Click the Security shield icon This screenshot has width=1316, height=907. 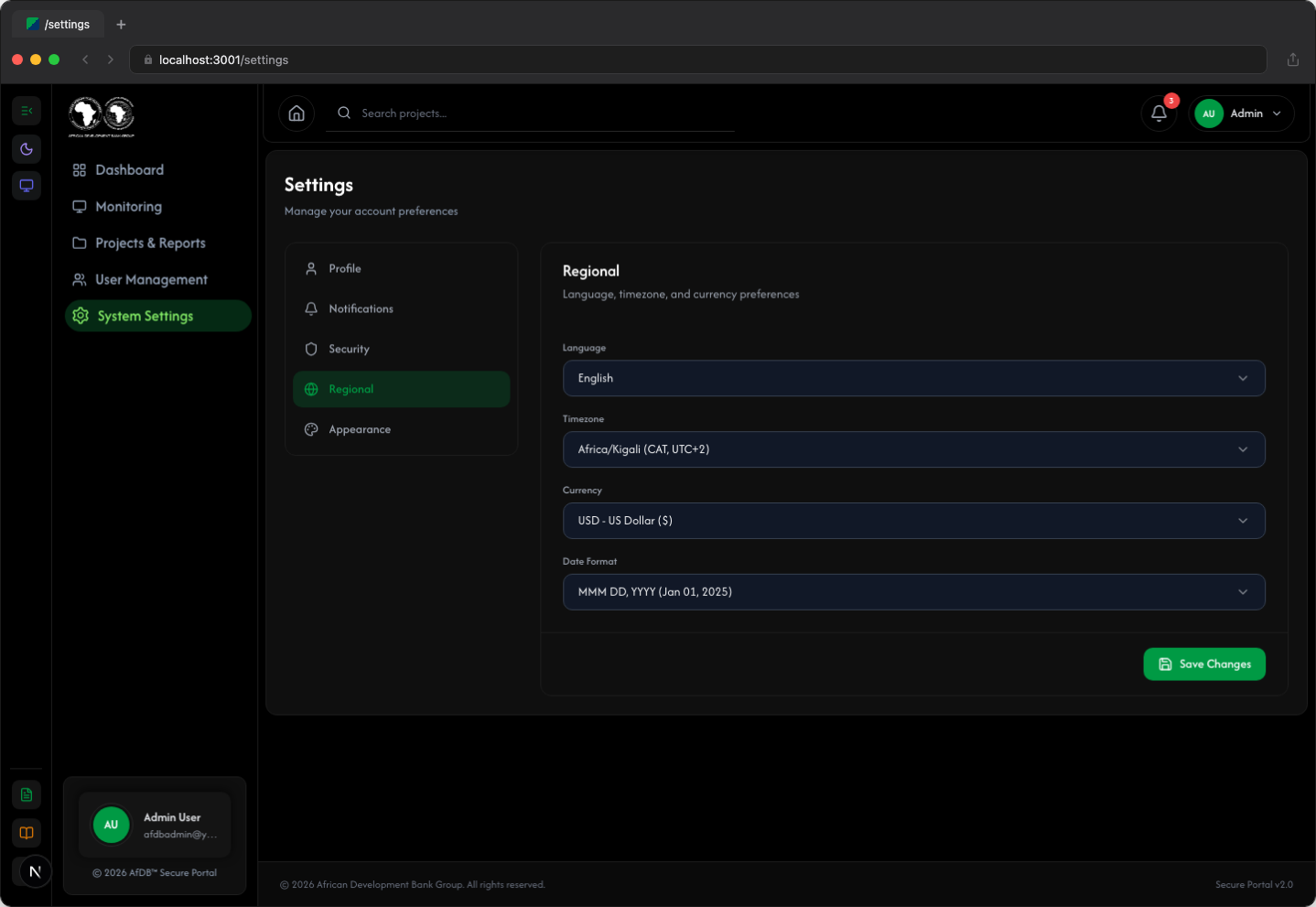311,349
